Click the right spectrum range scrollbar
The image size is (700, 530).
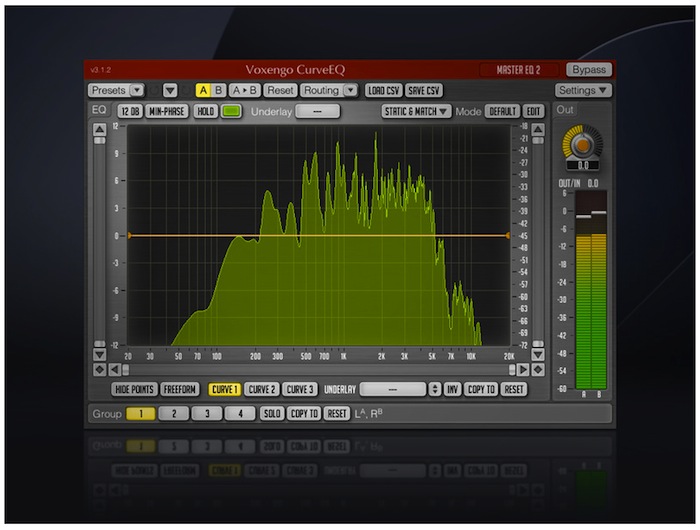coord(538,242)
